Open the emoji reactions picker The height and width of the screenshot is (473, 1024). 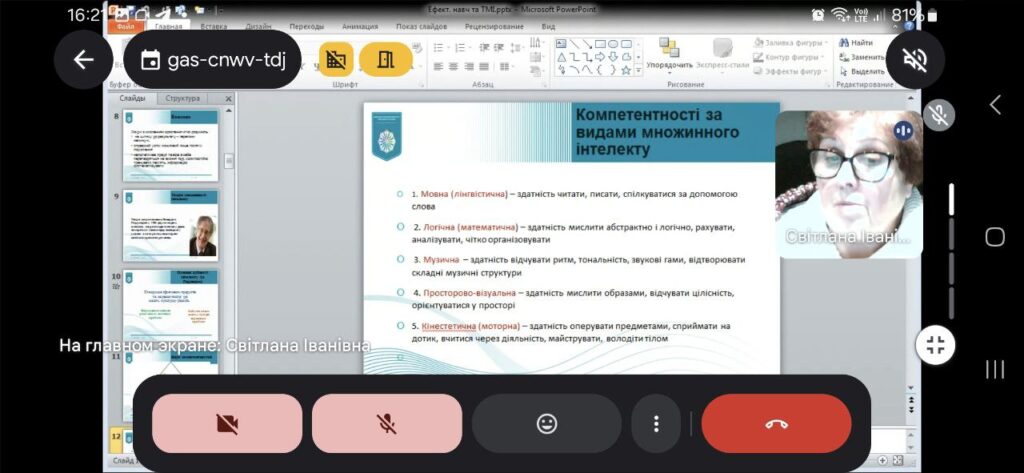[546, 423]
